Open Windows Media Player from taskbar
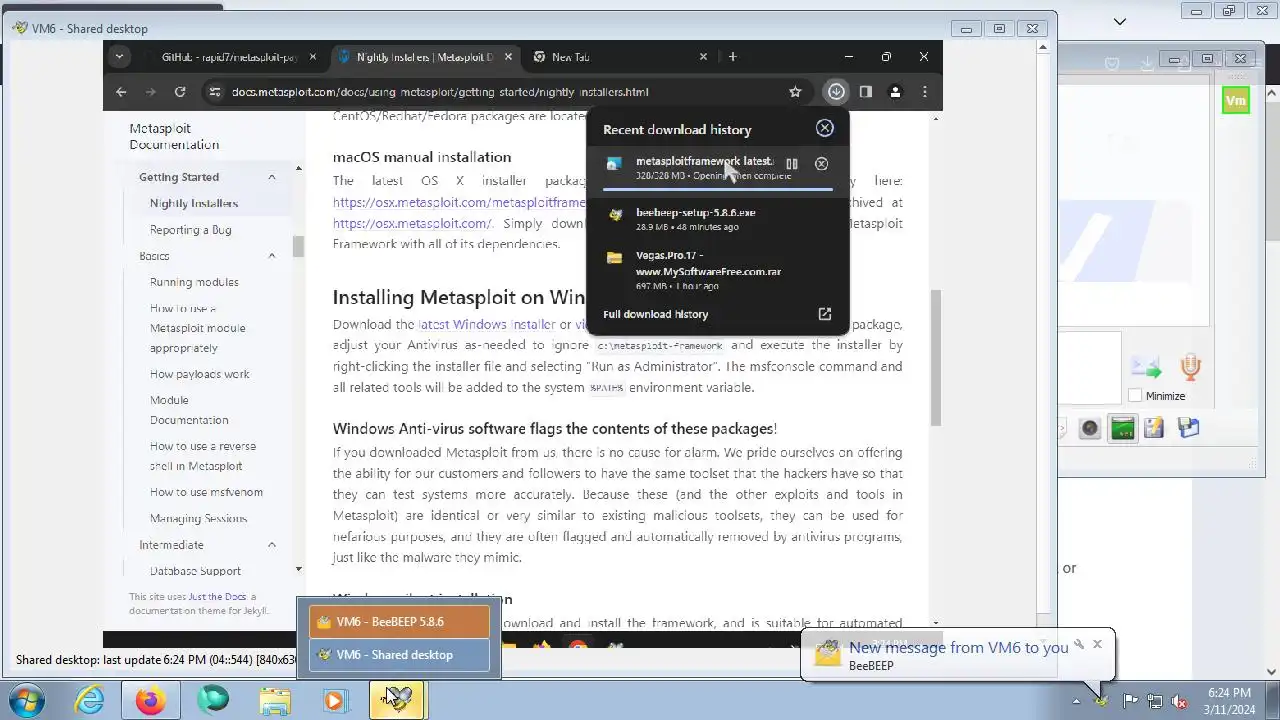Viewport: 1280px width, 720px height. tap(335, 700)
